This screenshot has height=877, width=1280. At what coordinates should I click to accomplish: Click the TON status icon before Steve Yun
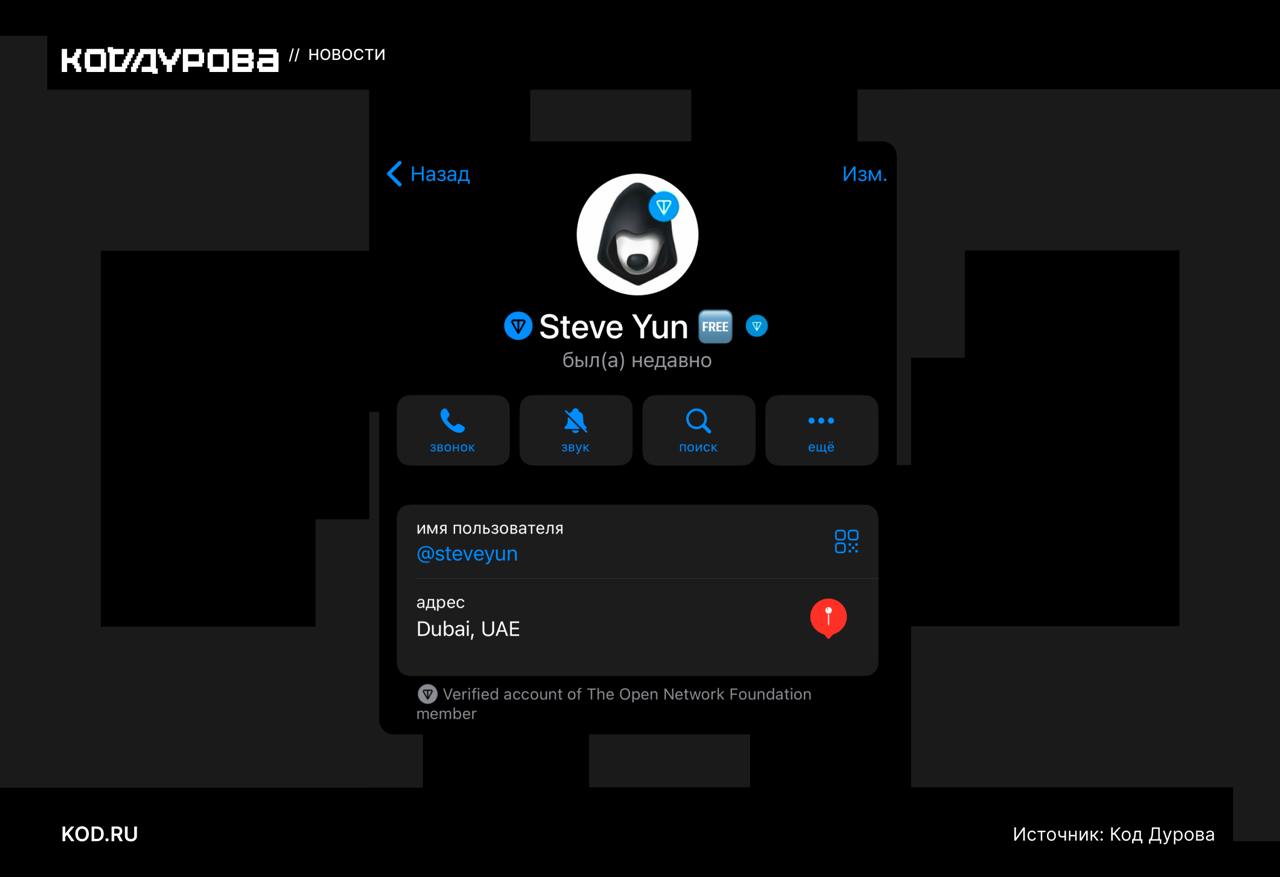518,326
